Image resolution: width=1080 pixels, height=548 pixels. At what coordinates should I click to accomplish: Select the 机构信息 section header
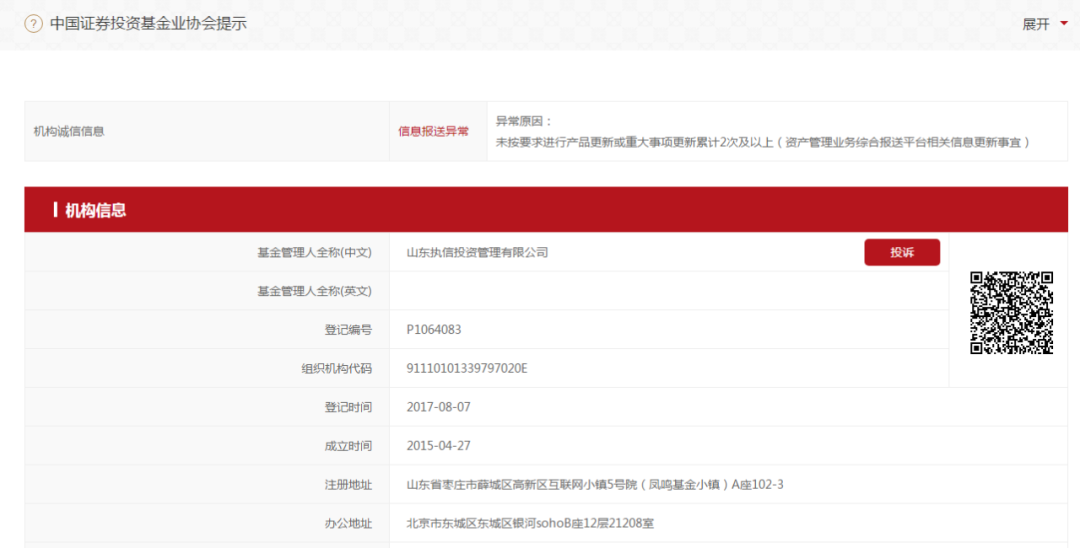tap(96, 210)
